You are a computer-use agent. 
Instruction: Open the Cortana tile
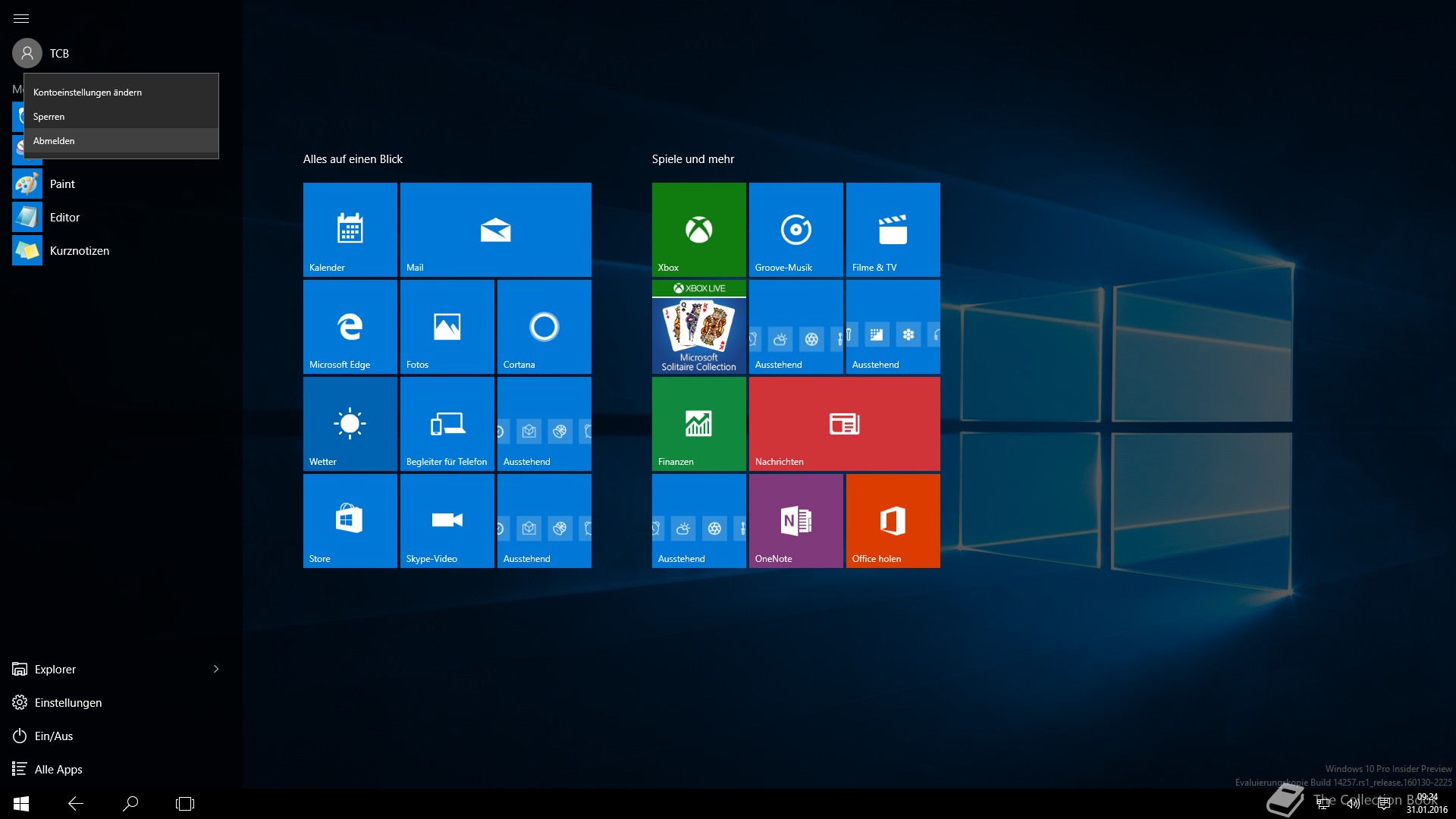tap(544, 327)
